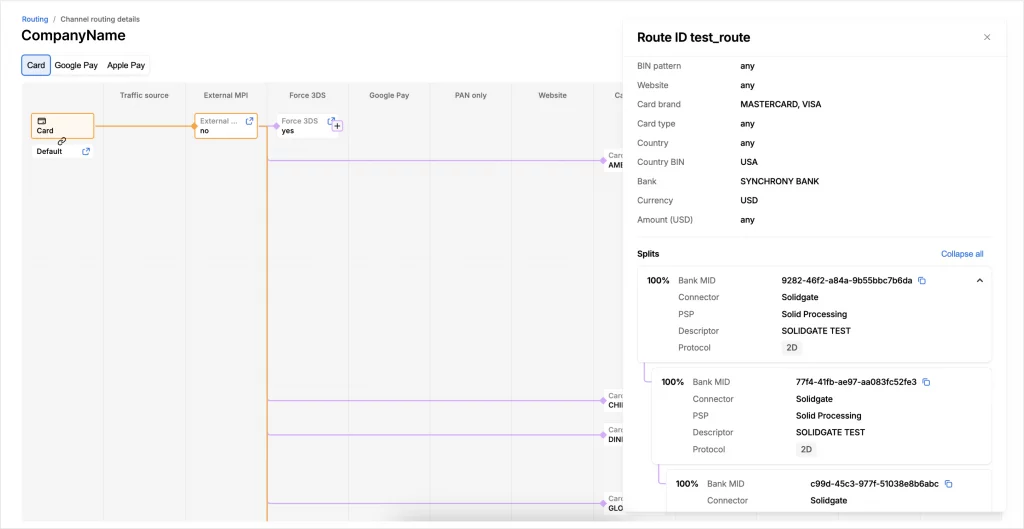This screenshot has height=529, width=1024.
Task: Click the first split's SOLIDGATE TEST descriptor
Action: (x=816, y=331)
